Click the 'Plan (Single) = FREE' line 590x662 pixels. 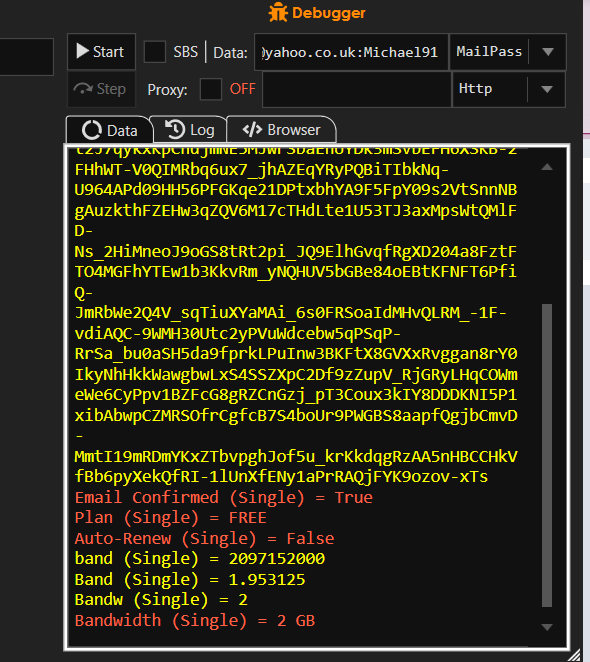170,518
